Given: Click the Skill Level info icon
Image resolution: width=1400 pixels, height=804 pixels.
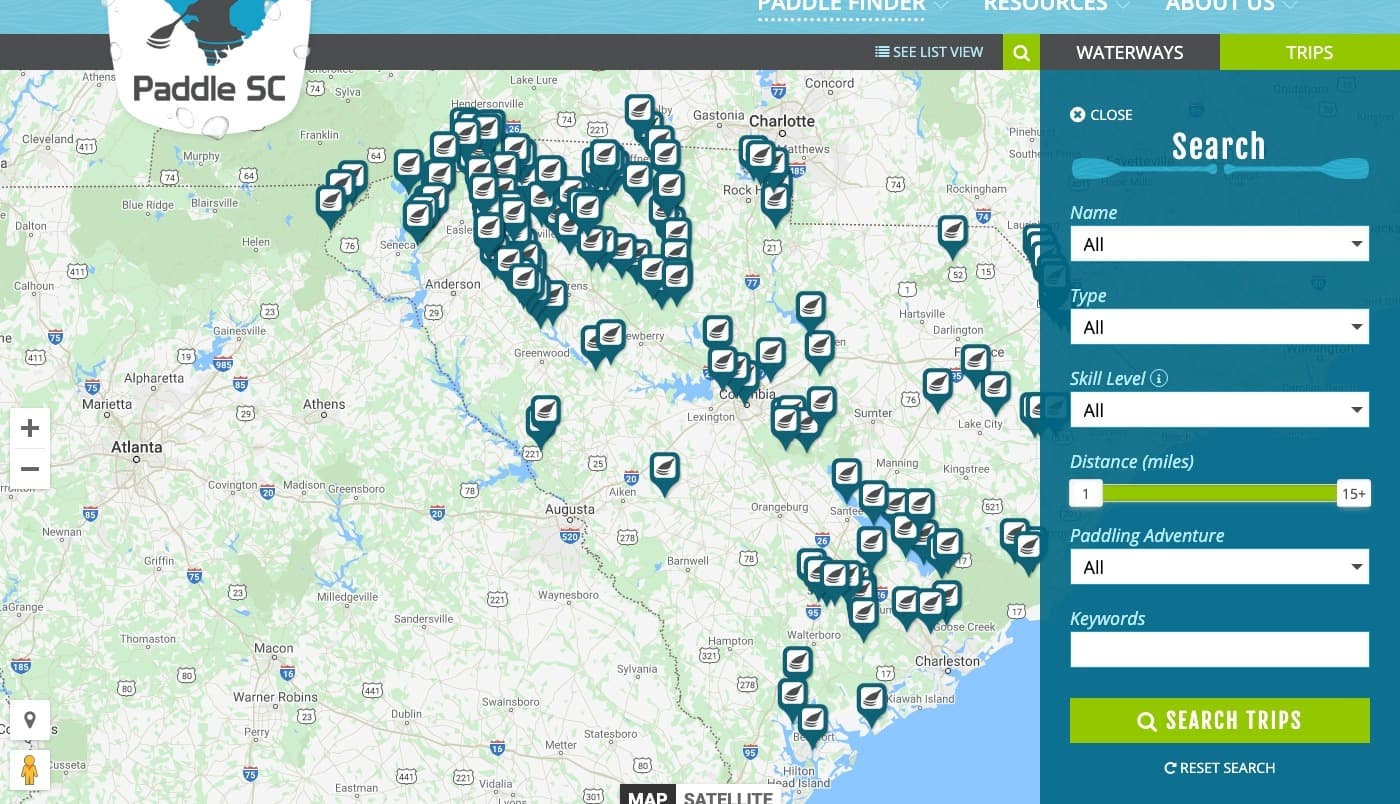Looking at the screenshot, I should click(1159, 379).
